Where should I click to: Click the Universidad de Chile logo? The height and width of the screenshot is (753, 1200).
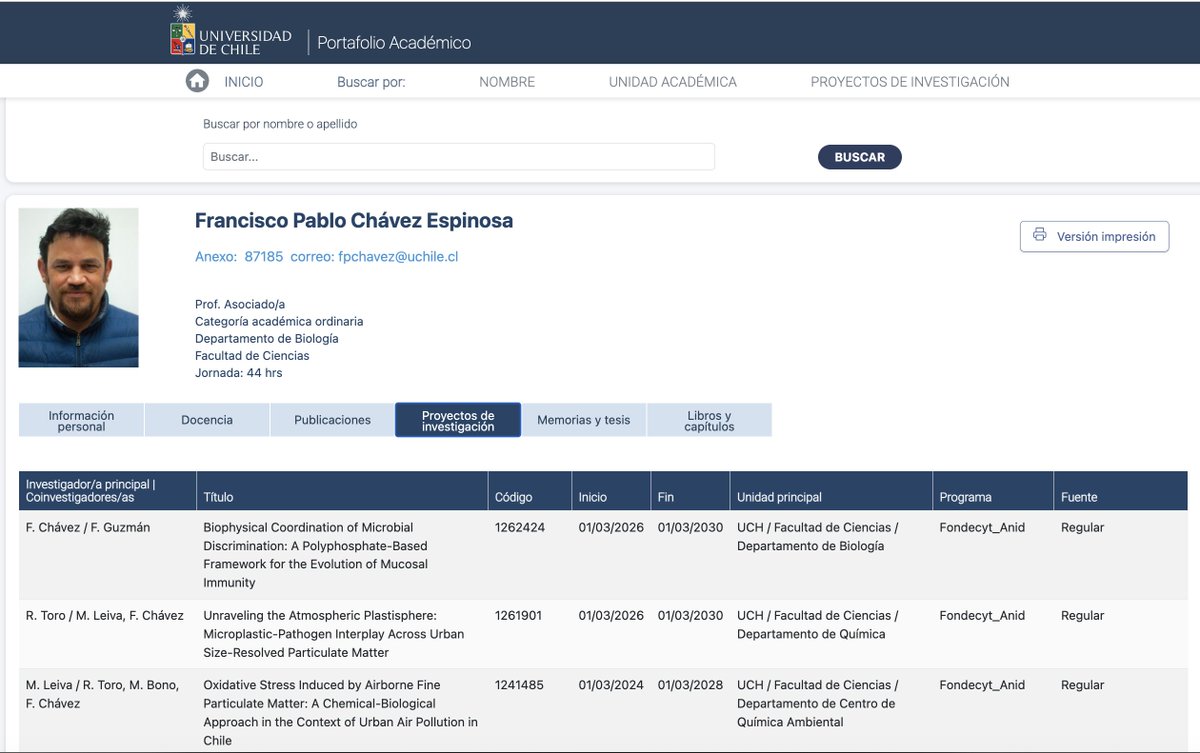[x=231, y=31]
